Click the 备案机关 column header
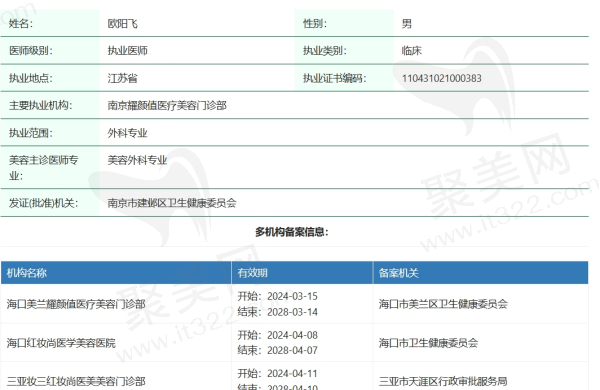This screenshot has width=600, height=390. point(399,273)
